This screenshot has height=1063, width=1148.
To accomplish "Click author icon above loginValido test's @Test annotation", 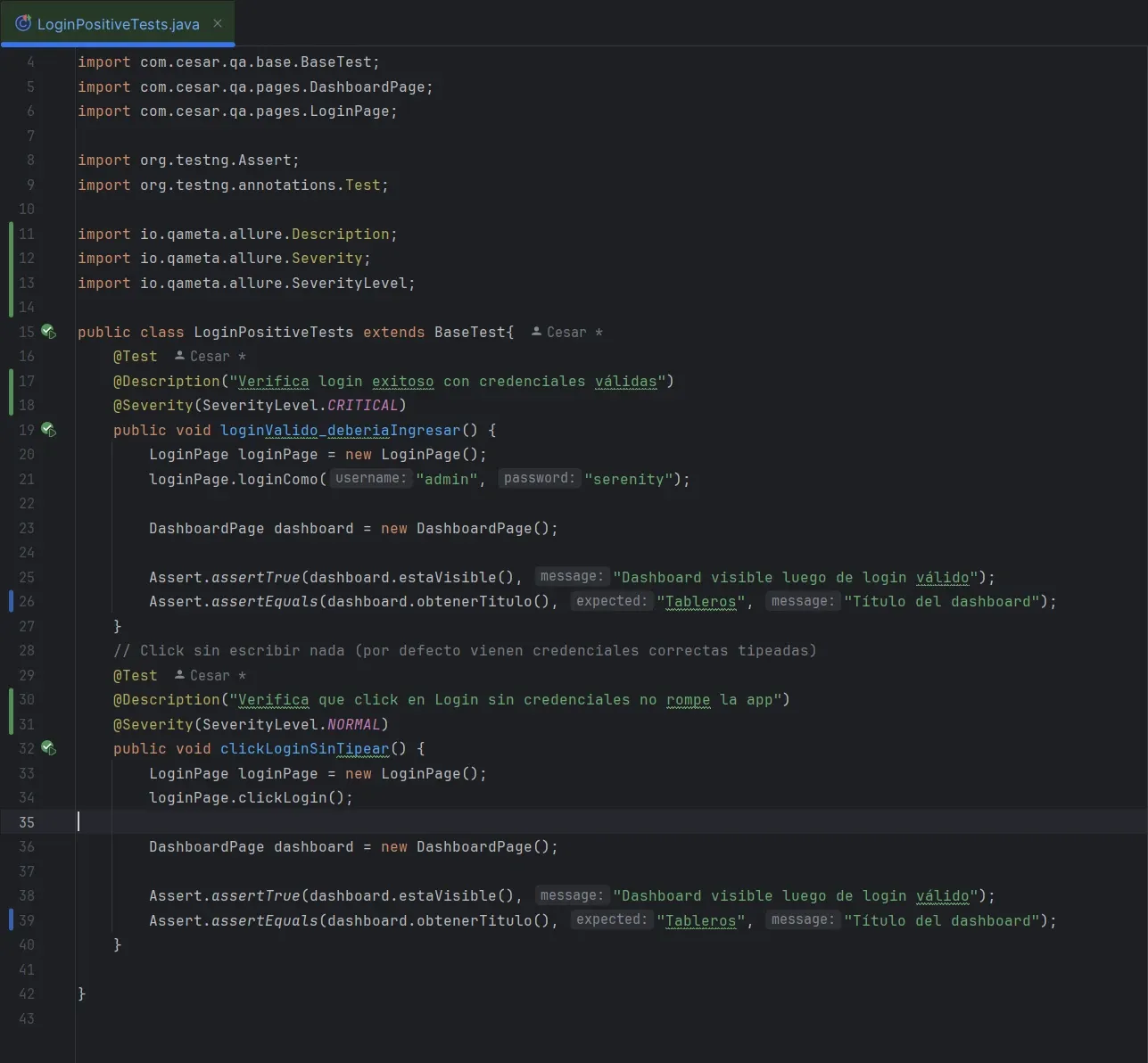I will click(179, 355).
